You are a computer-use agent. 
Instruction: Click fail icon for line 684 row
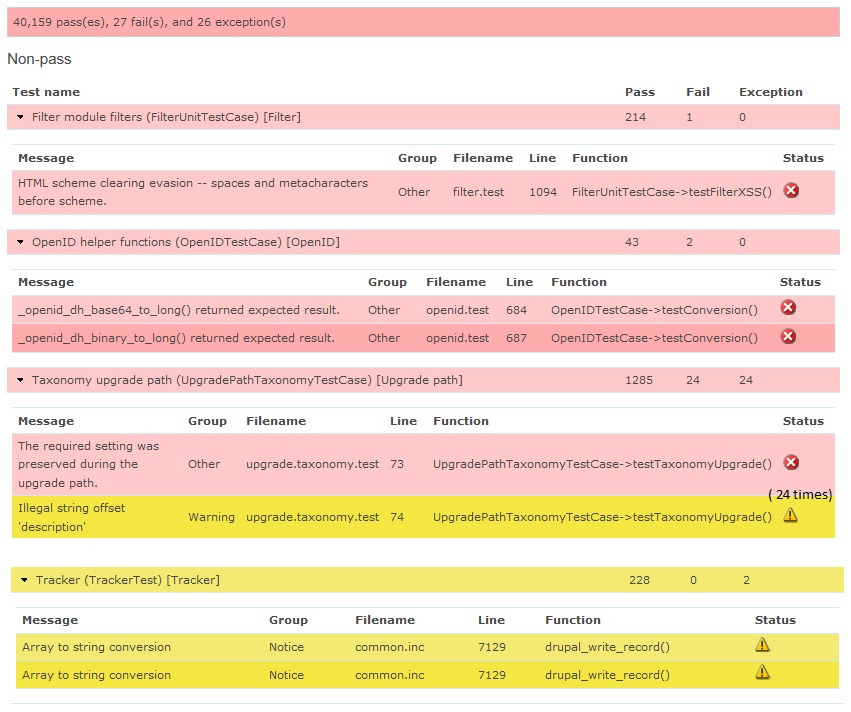[x=788, y=308]
